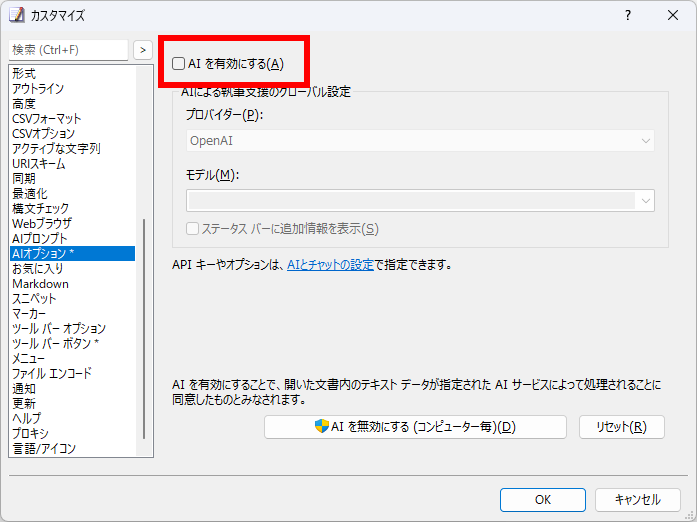
Task: Click the ? help button in title bar
Action: coord(628,15)
